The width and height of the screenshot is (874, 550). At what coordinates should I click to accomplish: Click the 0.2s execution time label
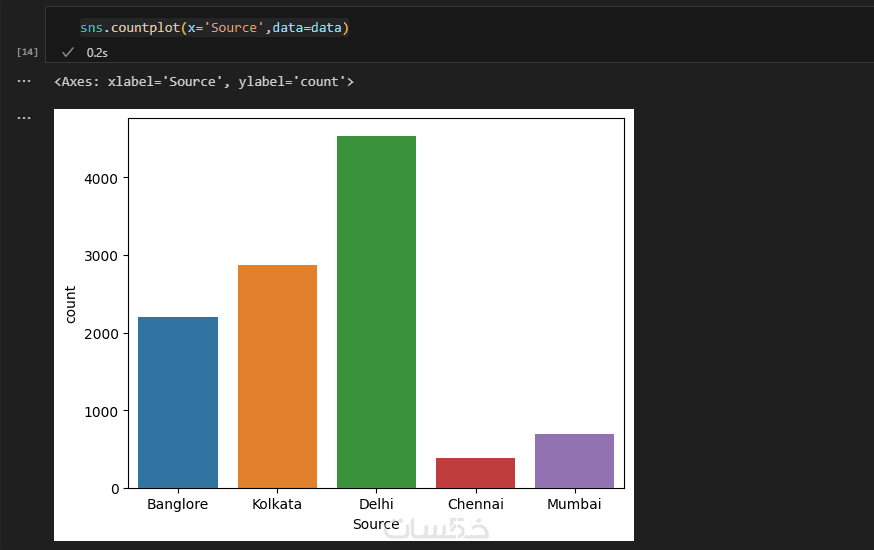(97, 52)
